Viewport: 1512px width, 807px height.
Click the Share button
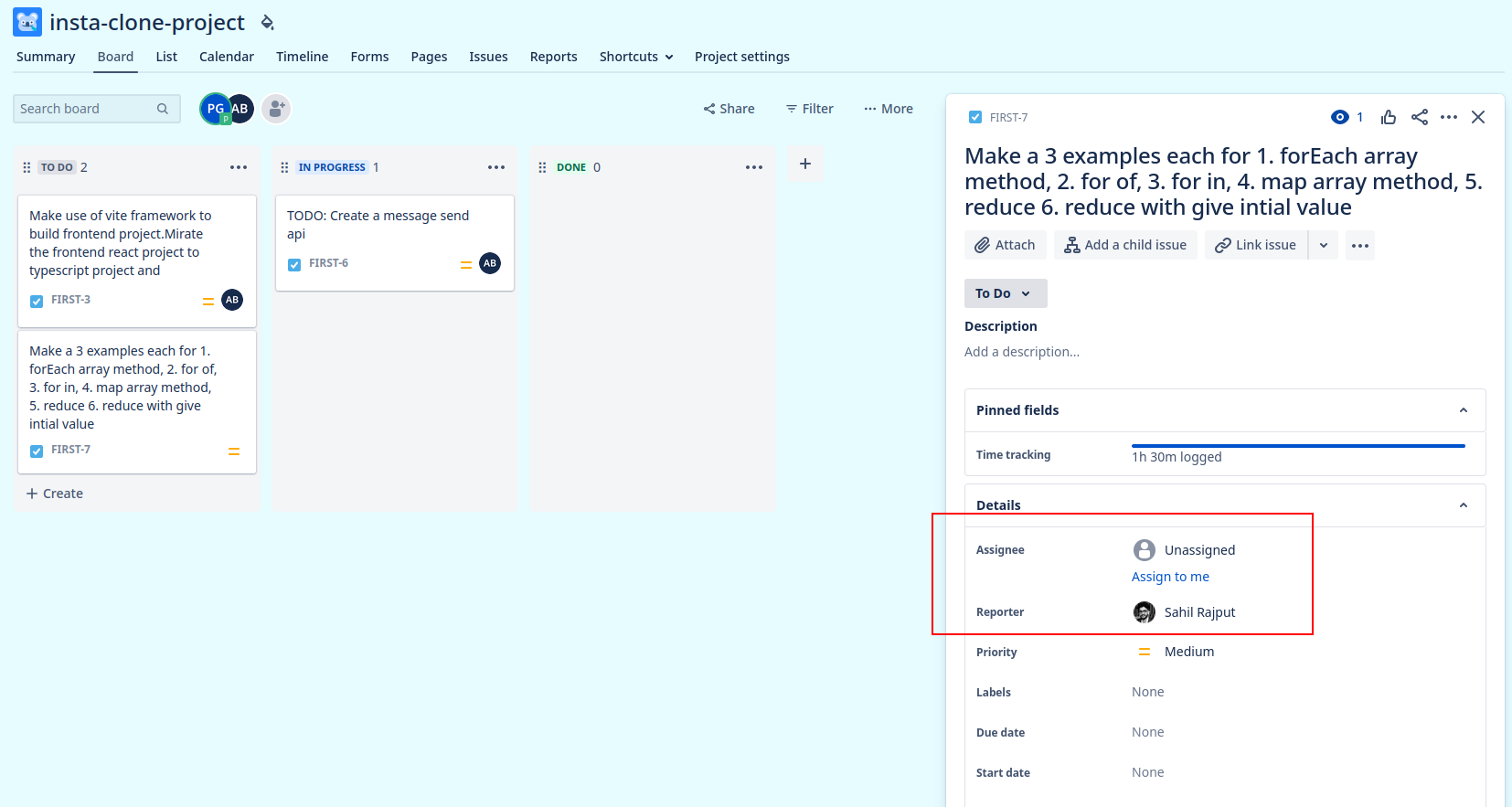tap(729, 109)
